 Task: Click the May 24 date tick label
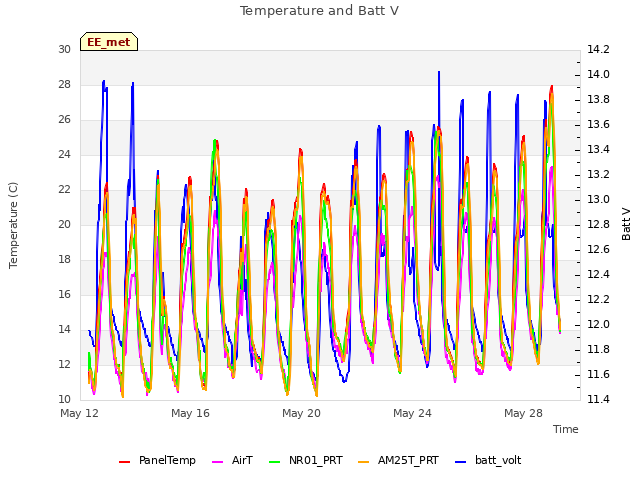[x=412, y=413]
